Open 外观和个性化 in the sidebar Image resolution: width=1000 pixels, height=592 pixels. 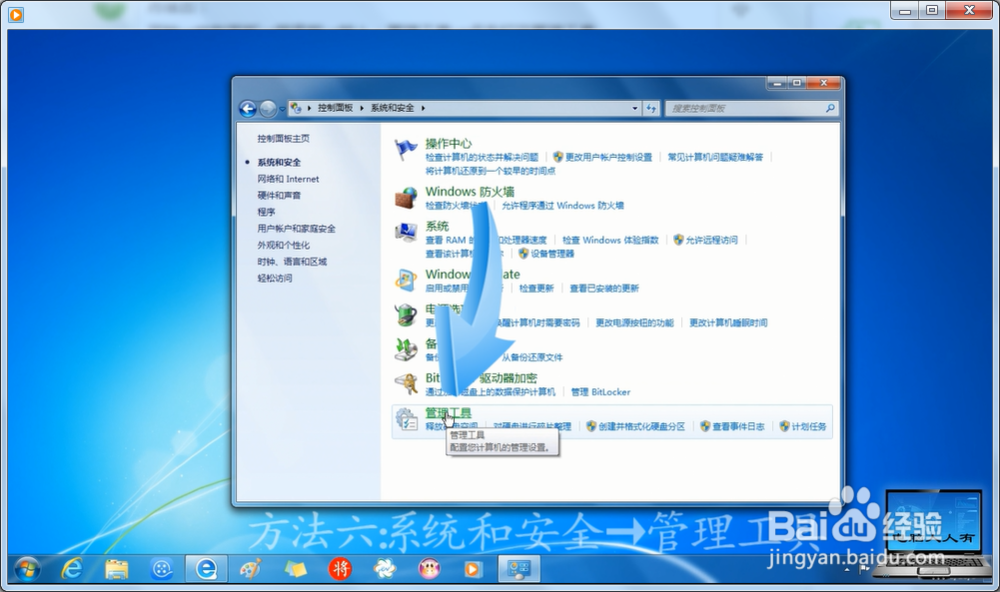[x=283, y=245]
